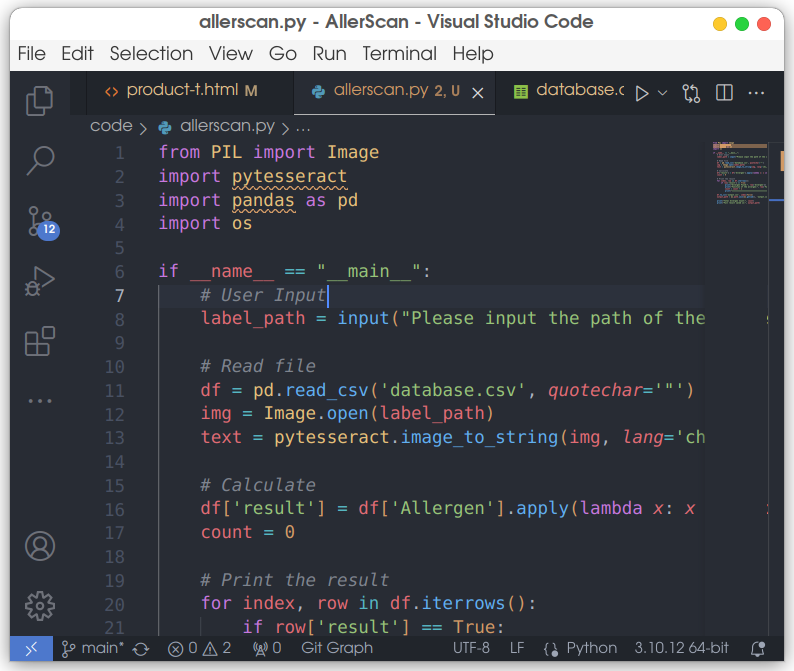Click 'count = 0' on line 17
The height and width of the screenshot is (671, 794).
click(x=248, y=532)
